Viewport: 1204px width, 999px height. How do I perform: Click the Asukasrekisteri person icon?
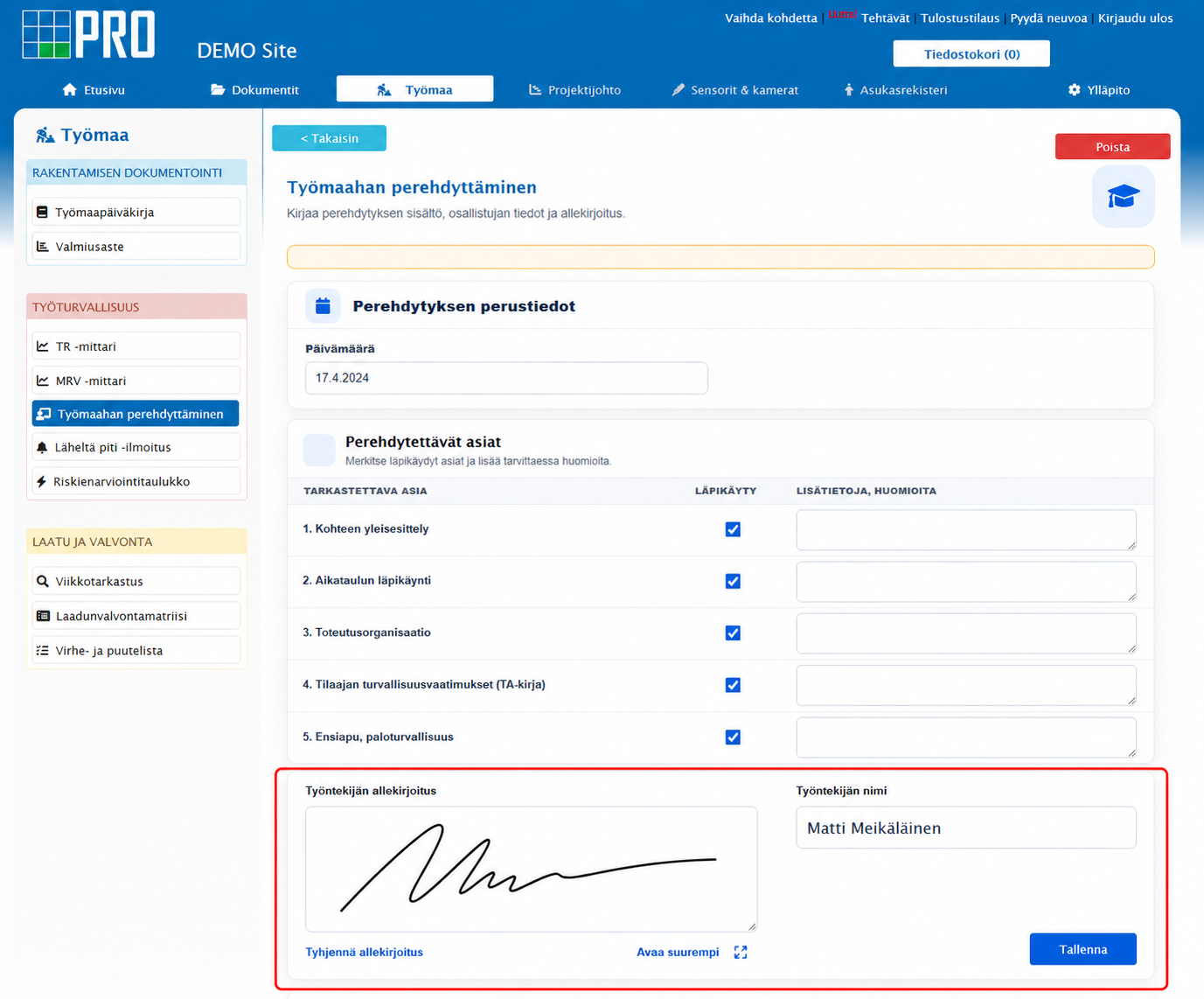[848, 90]
